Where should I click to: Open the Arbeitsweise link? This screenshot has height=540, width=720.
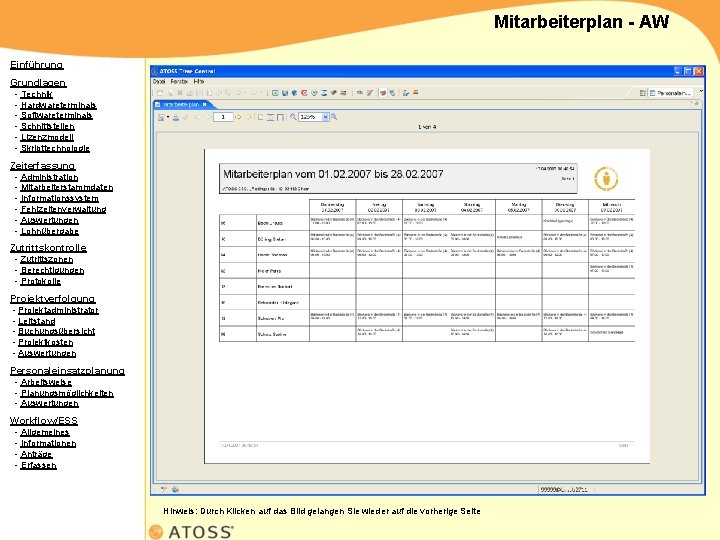(x=46, y=382)
